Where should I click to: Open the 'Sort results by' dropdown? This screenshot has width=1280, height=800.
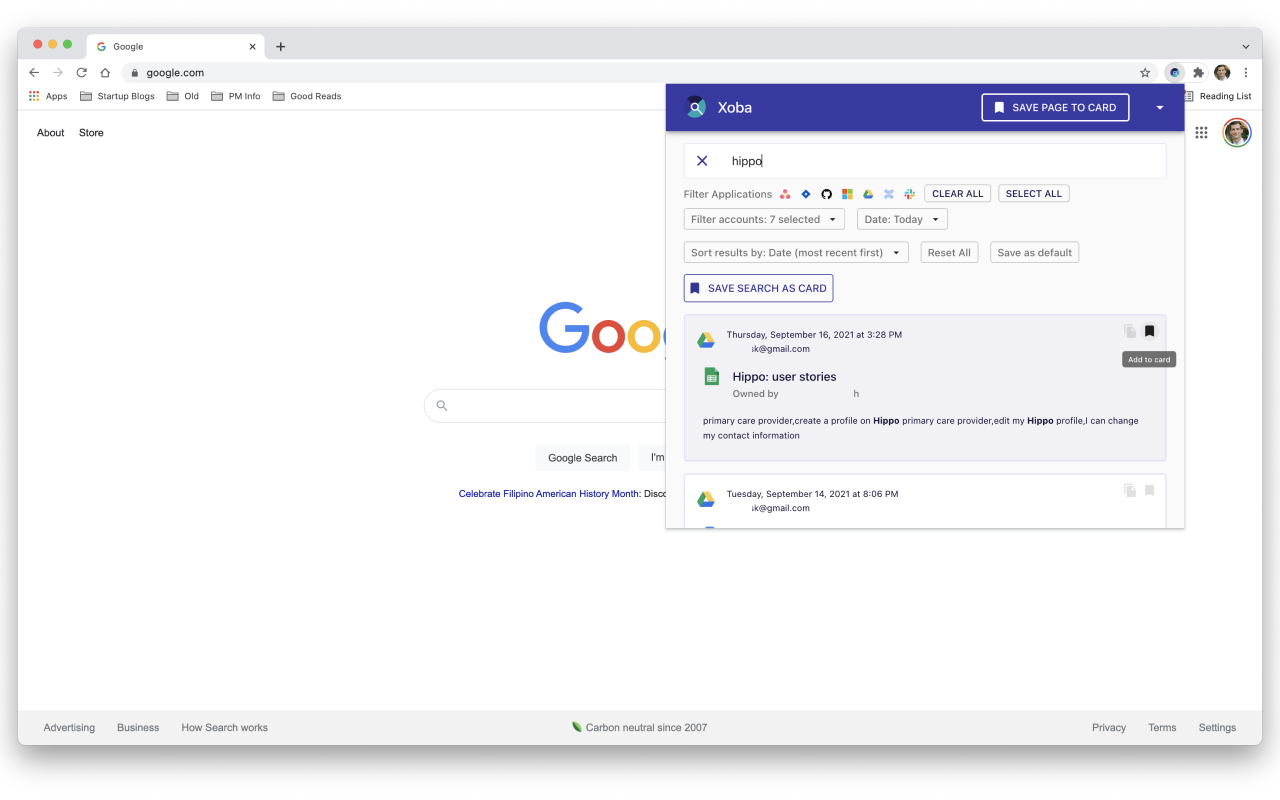click(795, 252)
